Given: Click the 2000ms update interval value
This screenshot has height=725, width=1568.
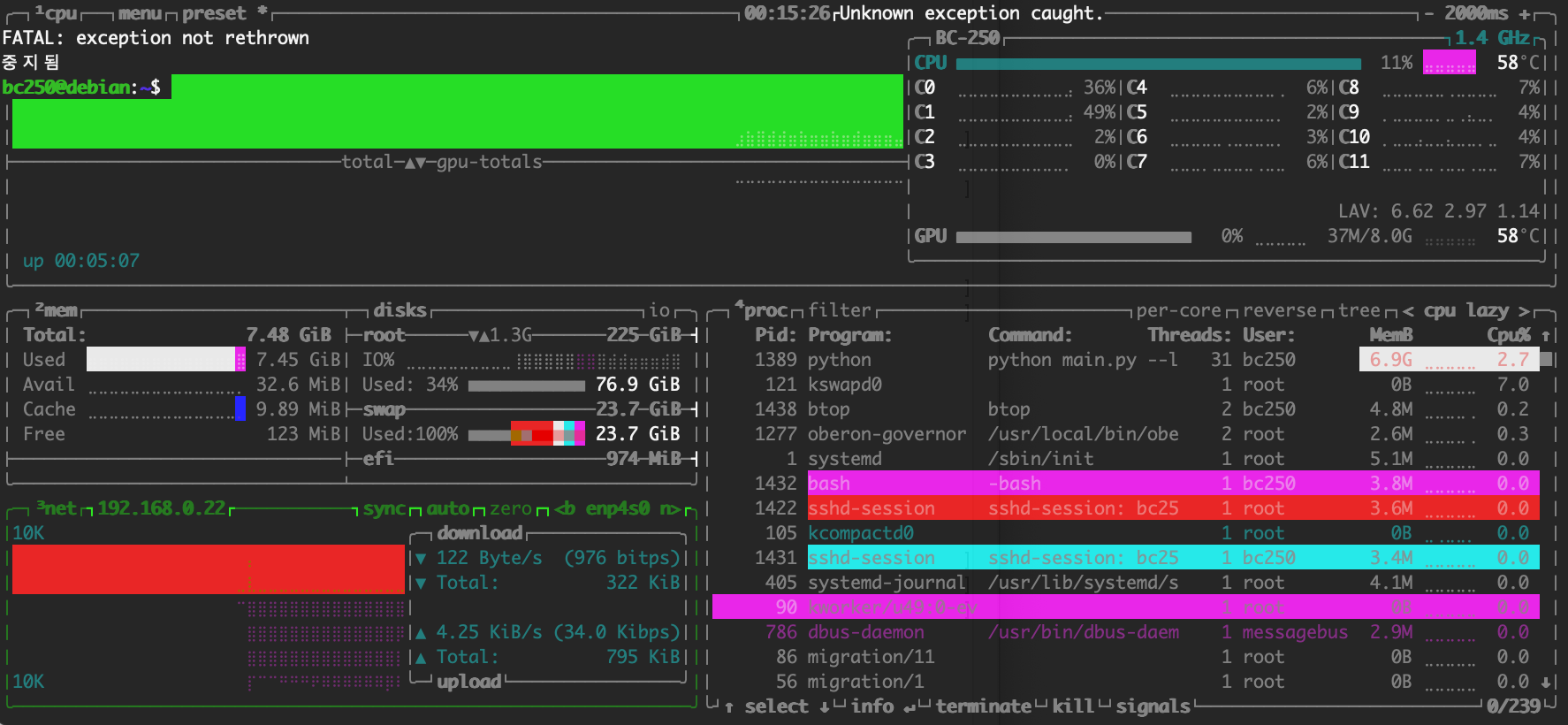Looking at the screenshot, I should 1476,13.
